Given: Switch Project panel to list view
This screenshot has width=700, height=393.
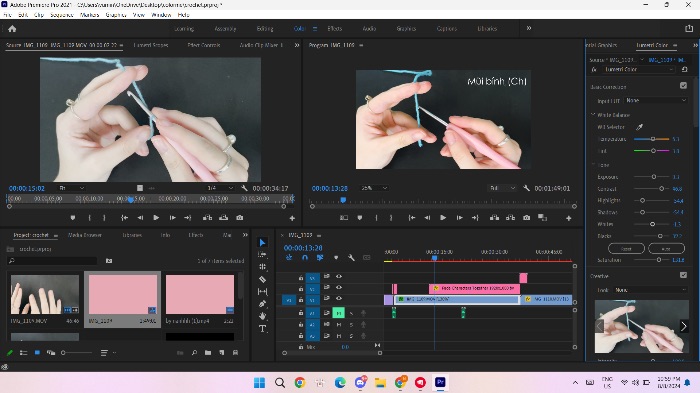Looking at the screenshot, I should (23, 353).
